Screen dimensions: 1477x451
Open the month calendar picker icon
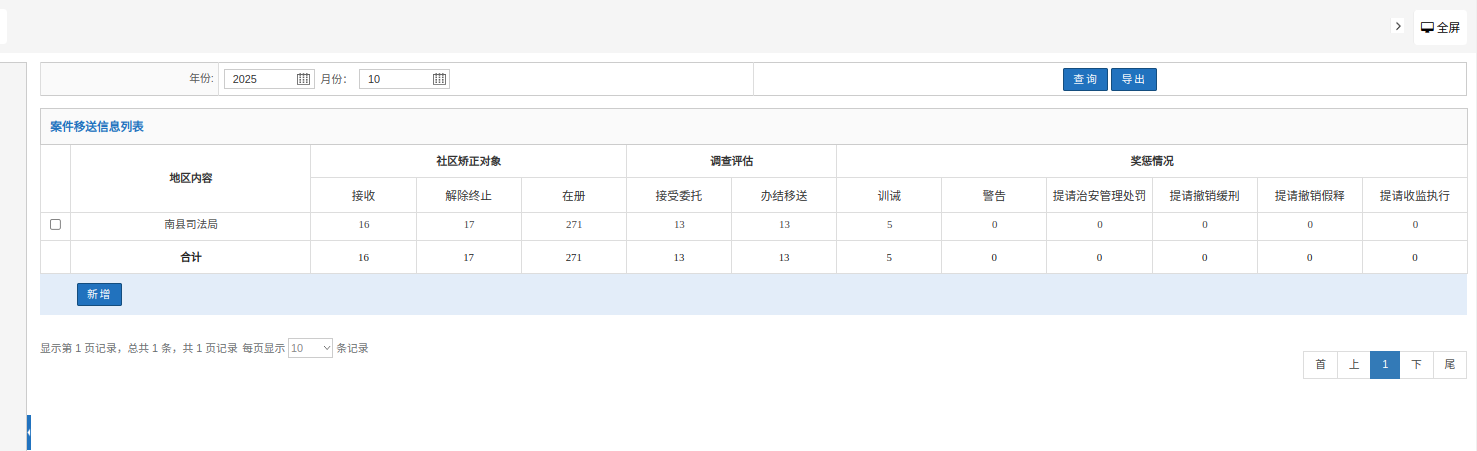tap(439, 79)
